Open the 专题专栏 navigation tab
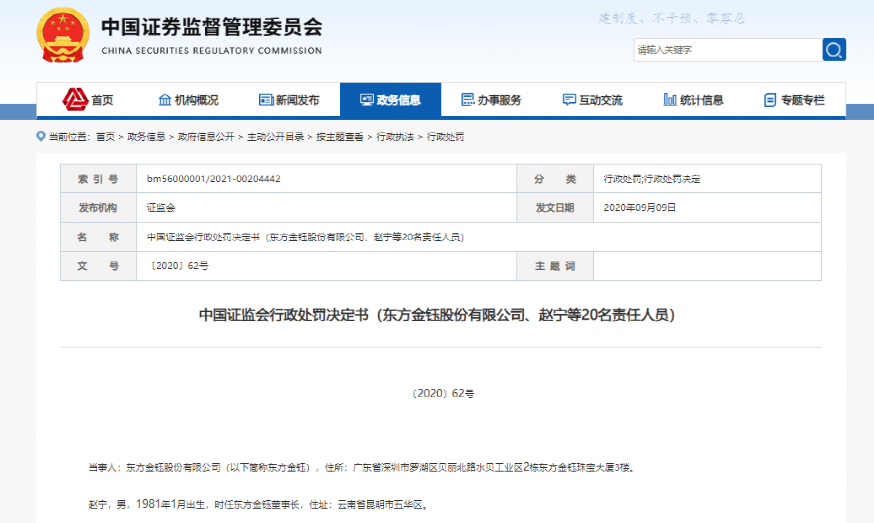 (803, 100)
